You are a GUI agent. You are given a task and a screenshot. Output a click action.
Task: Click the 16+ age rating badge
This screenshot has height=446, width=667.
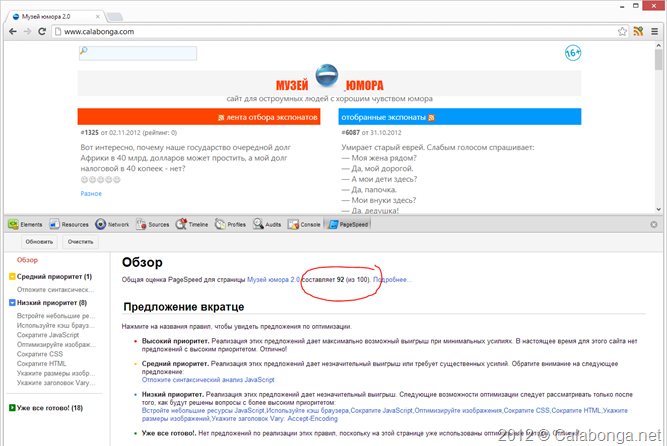(x=573, y=53)
